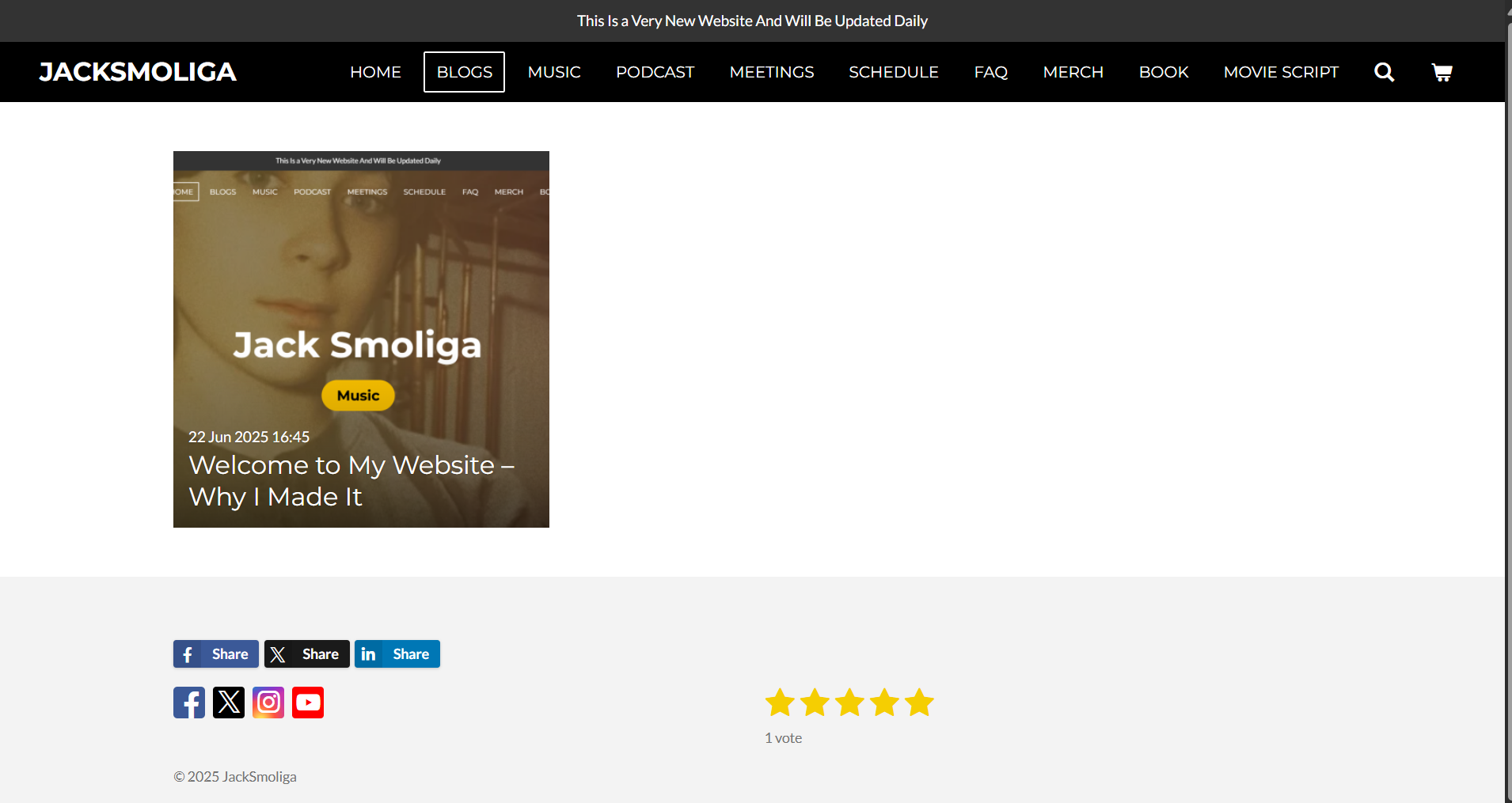Open the MOVIE SCRIPT page

pos(1281,72)
